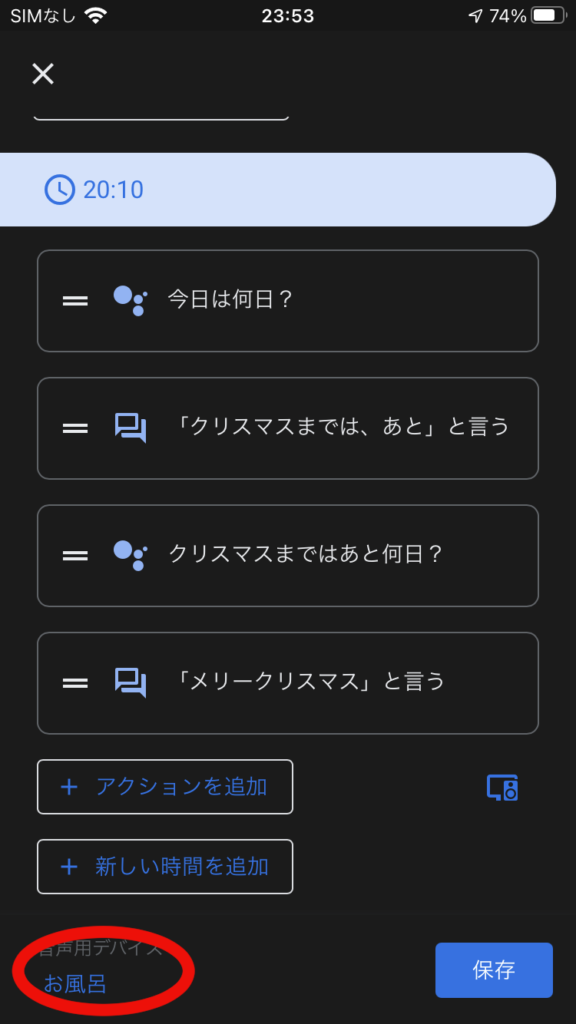Tap the speech bubble icon for メリークリスマス

[130, 683]
